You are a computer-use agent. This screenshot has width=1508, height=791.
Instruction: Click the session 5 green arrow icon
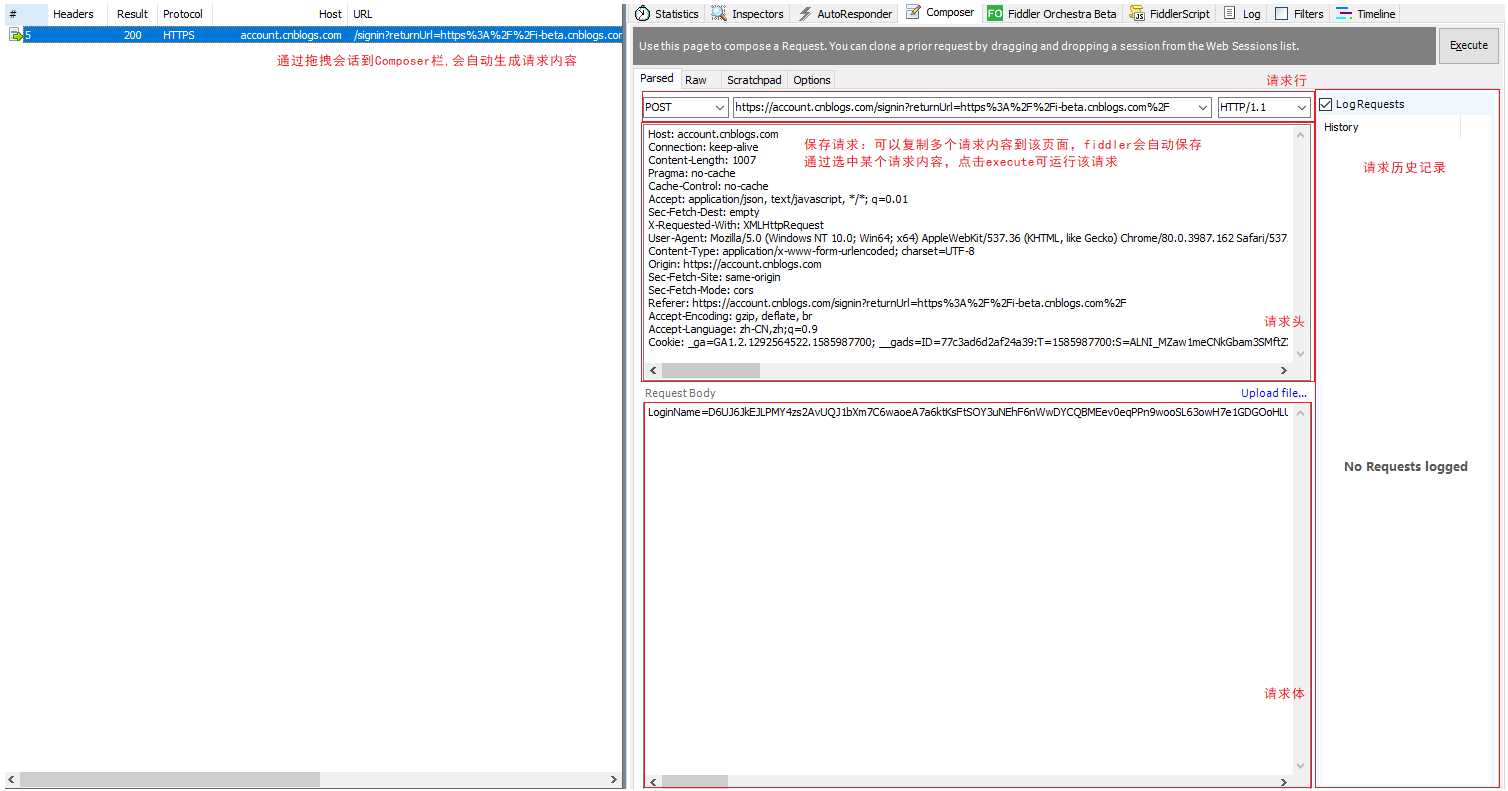click(x=15, y=35)
